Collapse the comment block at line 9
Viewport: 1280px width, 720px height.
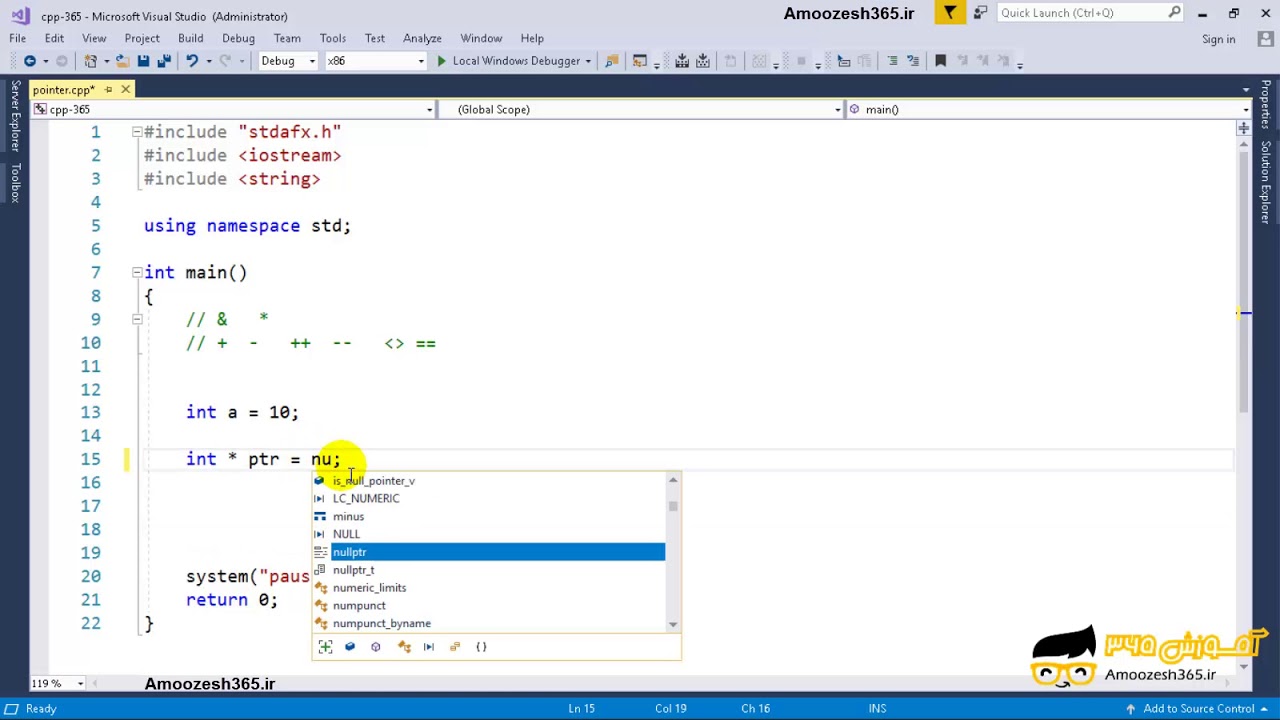point(136,319)
